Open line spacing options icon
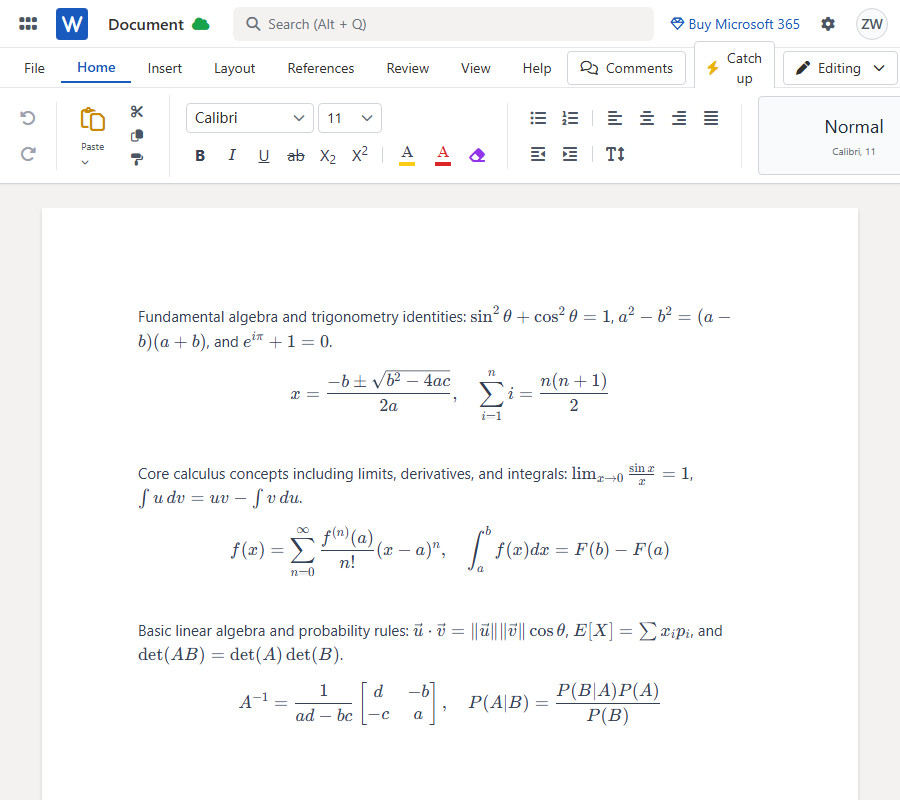 point(615,154)
